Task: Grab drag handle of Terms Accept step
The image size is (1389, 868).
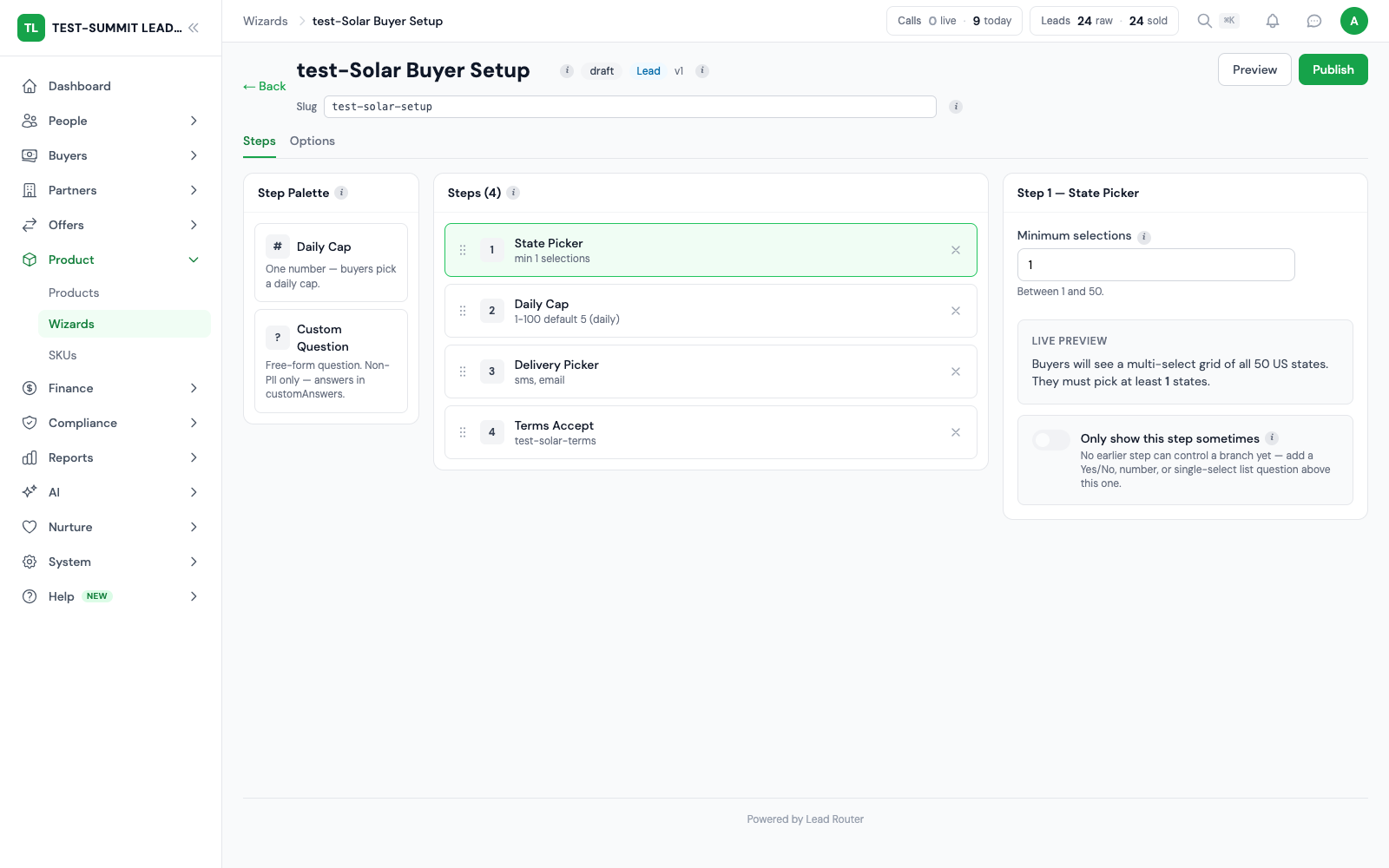Action: pos(463,432)
